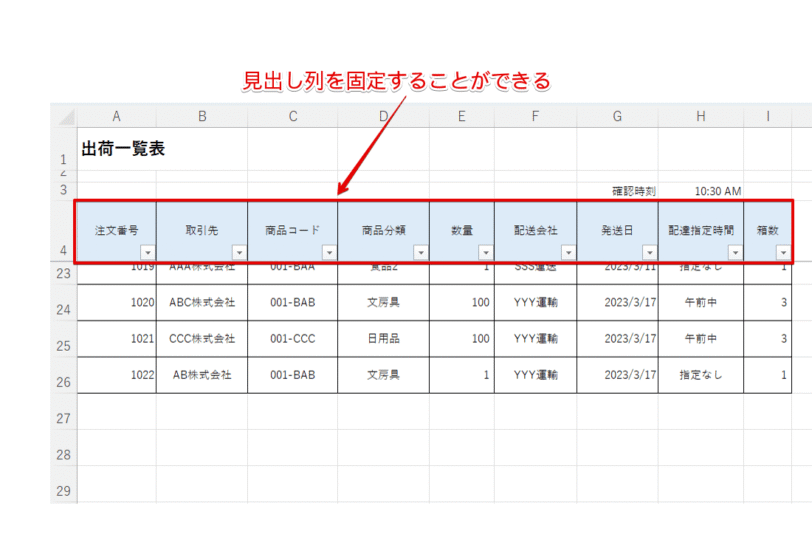Viewport: 812px width, 554px height.
Task: Open the 取引先 filter dropdown
Action: click(x=239, y=253)
